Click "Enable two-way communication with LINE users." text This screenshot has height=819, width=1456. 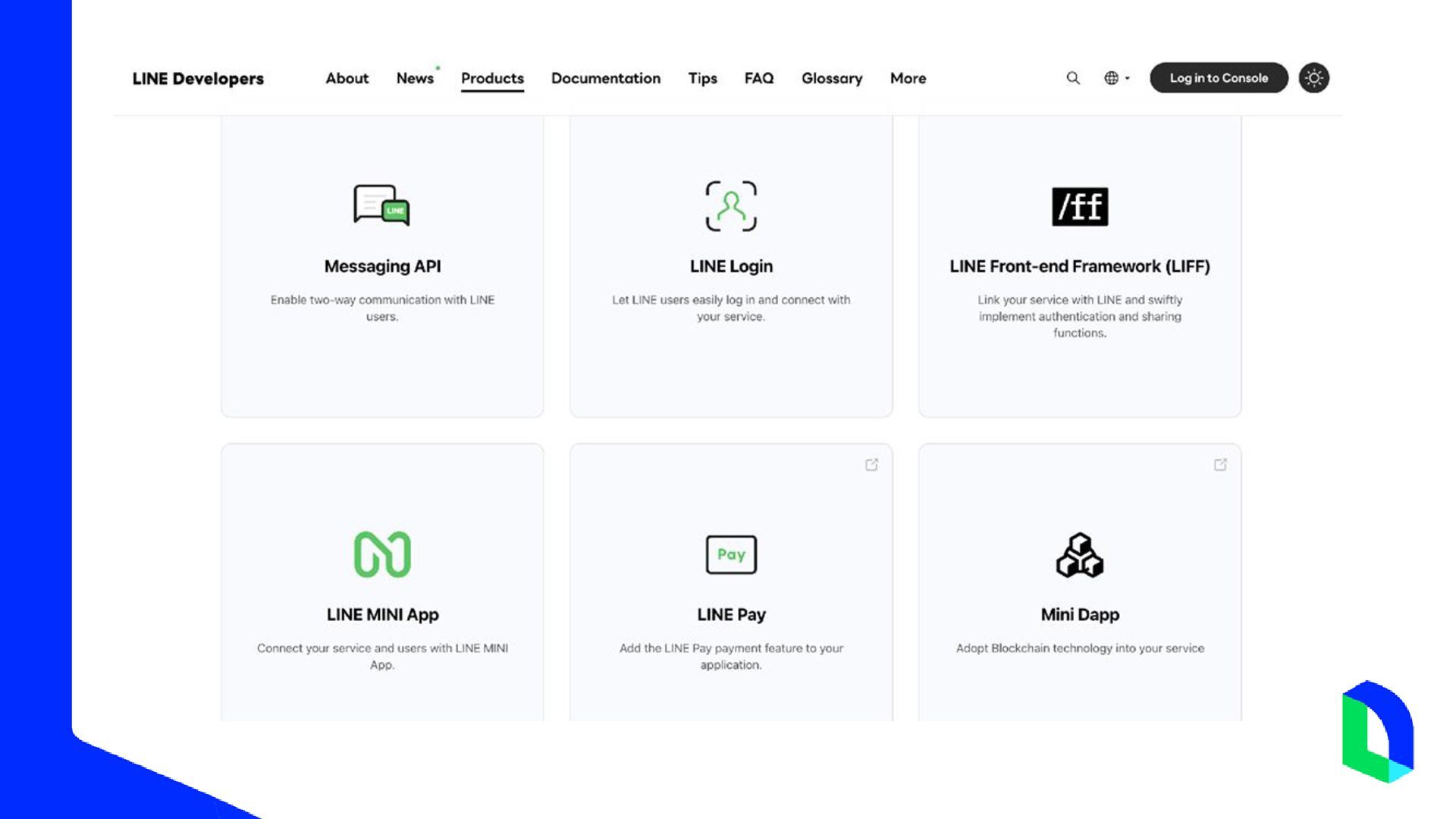(382, 308)
